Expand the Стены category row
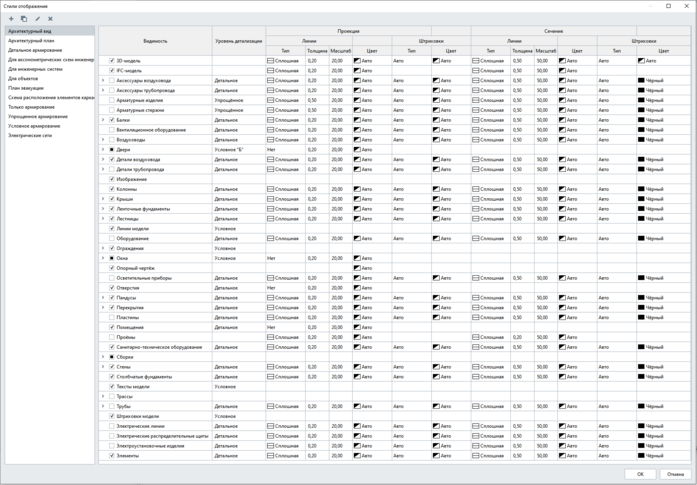697x485 pixels. (x=103, y=367)
